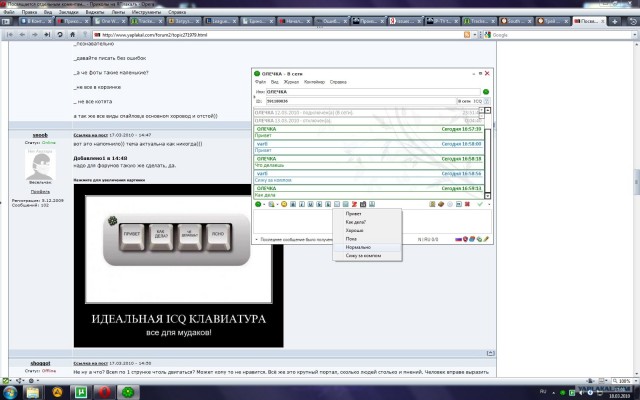The image size is (640, 400).
Task: Click the RU language indicator in tray
Action: 543,391
